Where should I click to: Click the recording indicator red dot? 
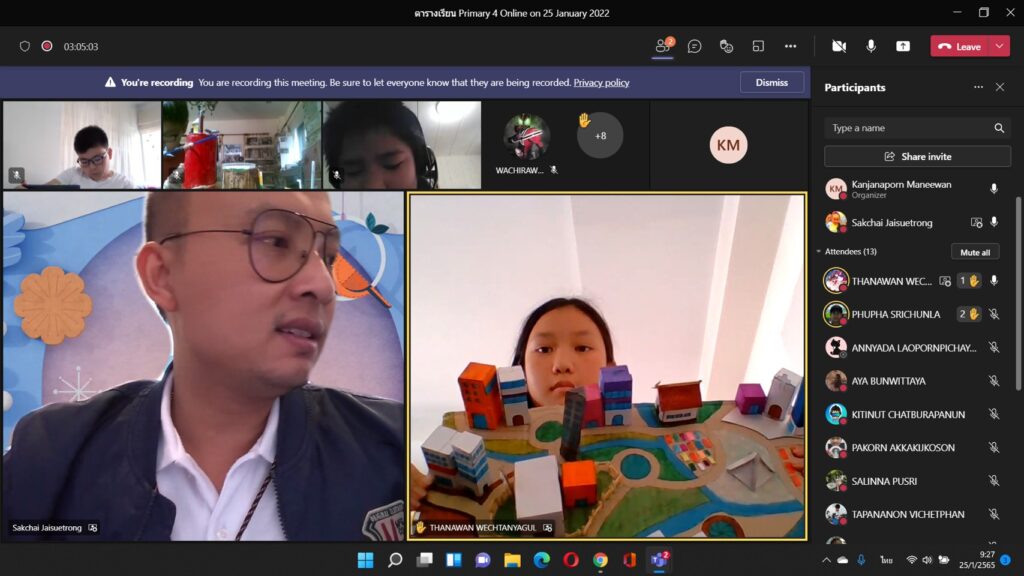(x=47, y=46)
